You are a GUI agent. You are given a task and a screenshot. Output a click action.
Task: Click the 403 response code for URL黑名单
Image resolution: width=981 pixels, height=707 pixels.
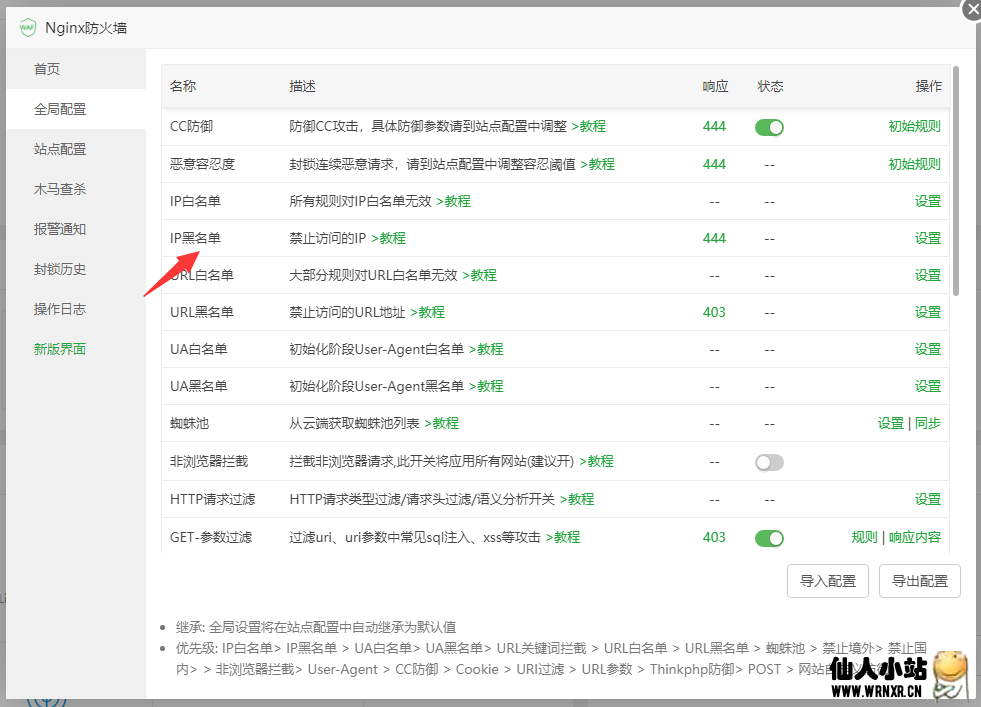click(714, 312)
